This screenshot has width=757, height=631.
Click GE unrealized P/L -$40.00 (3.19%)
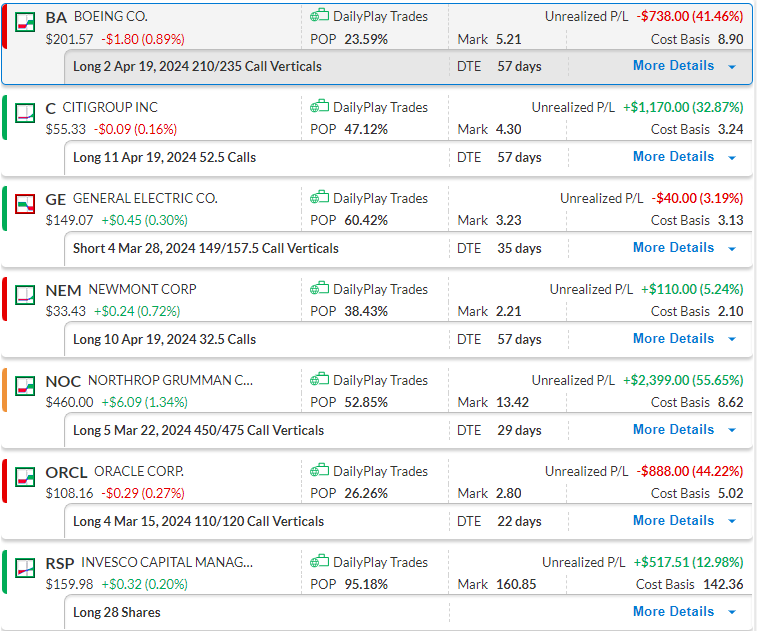pos(697,198)
